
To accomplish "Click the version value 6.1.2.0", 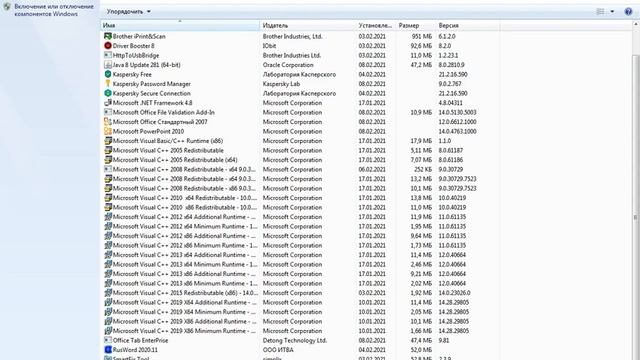I will 447,36.
